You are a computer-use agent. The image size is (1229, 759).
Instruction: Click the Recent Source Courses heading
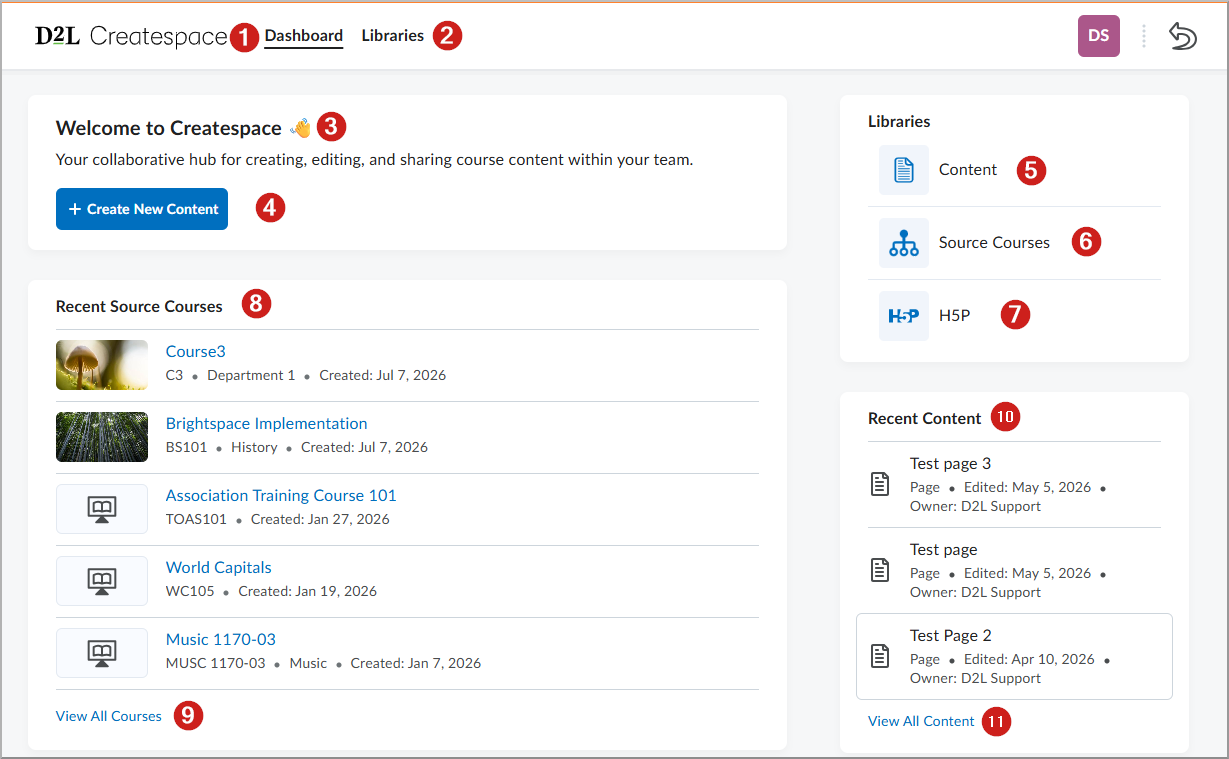click(x=139, y=307)
